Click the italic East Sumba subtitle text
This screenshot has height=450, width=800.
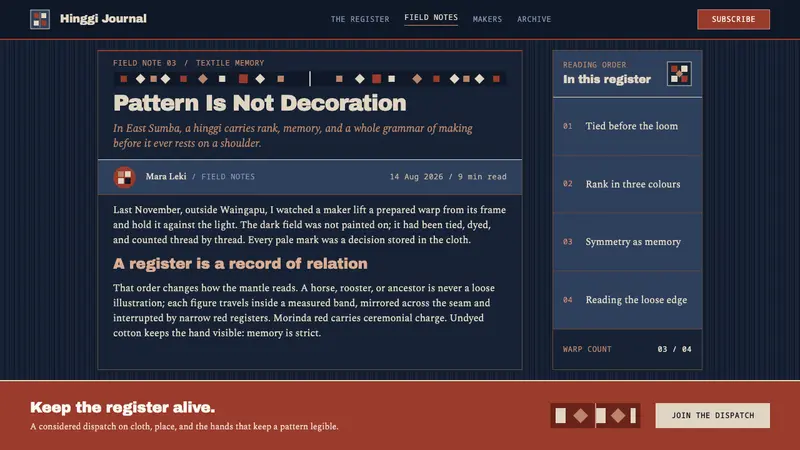293,136
